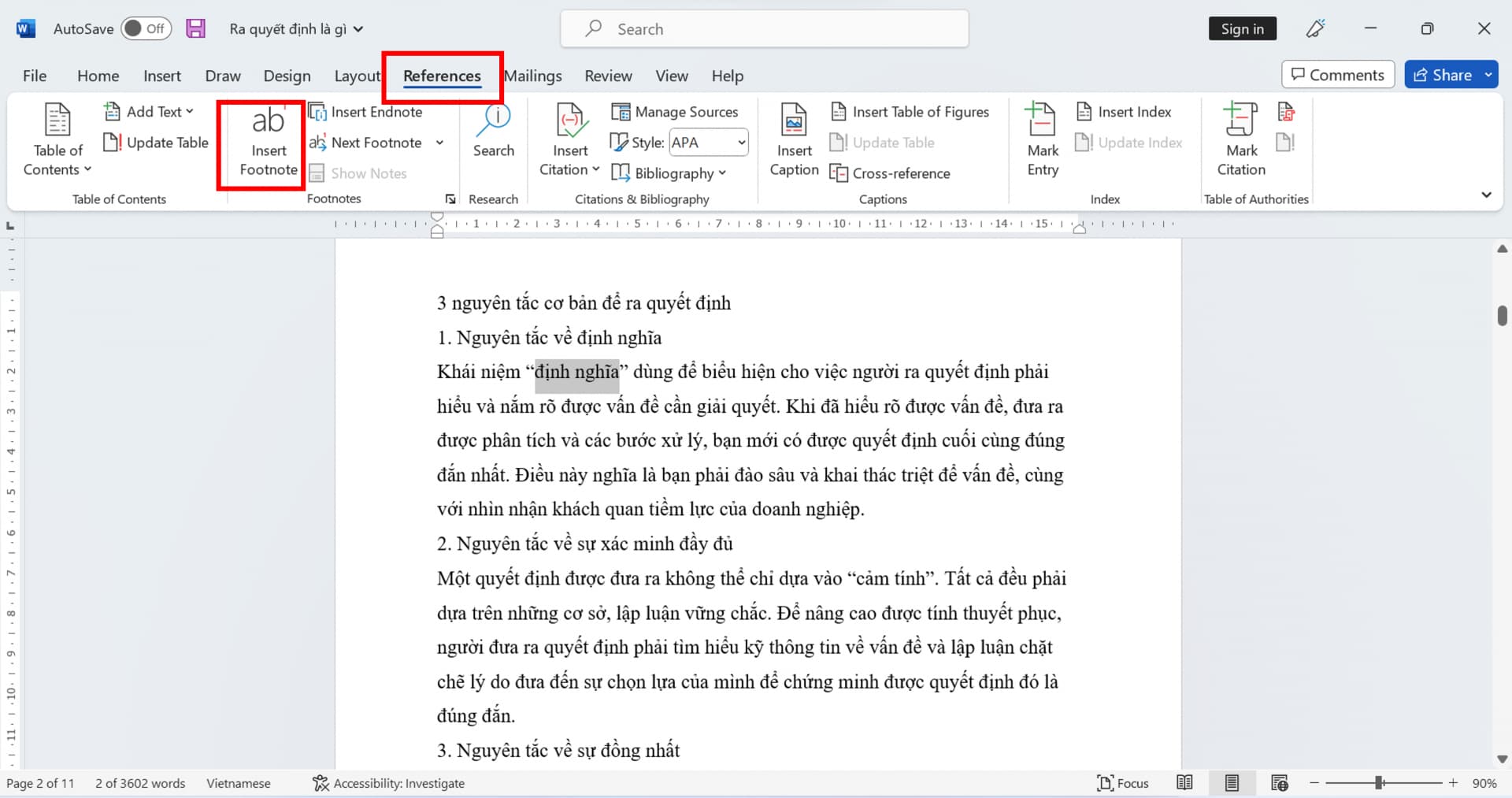Open the Comments pane button
Viewport: 1512px width, 798px height.
tap(1338, 75)
